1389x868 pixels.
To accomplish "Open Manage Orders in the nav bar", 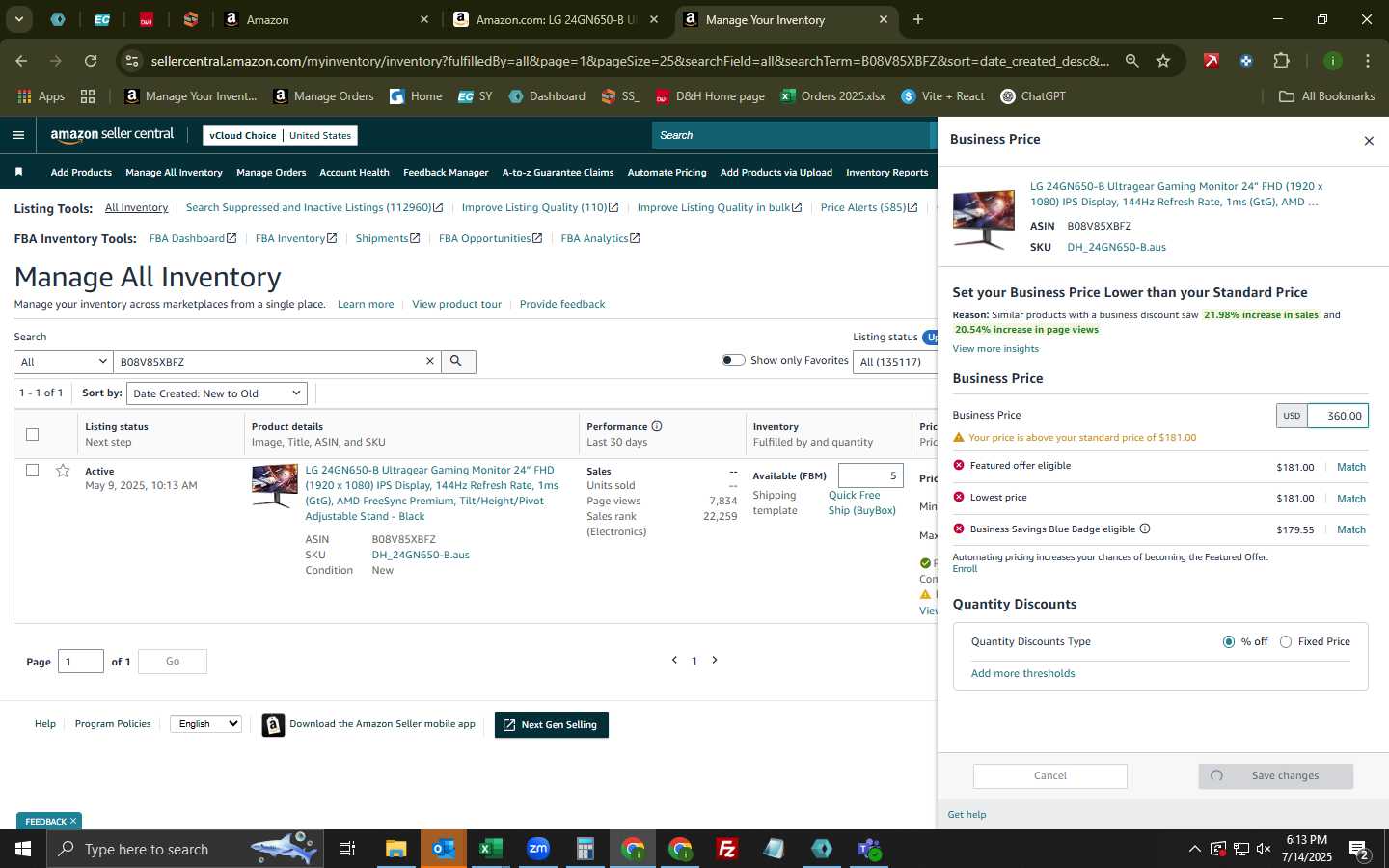I will click(x=271, y=172).
